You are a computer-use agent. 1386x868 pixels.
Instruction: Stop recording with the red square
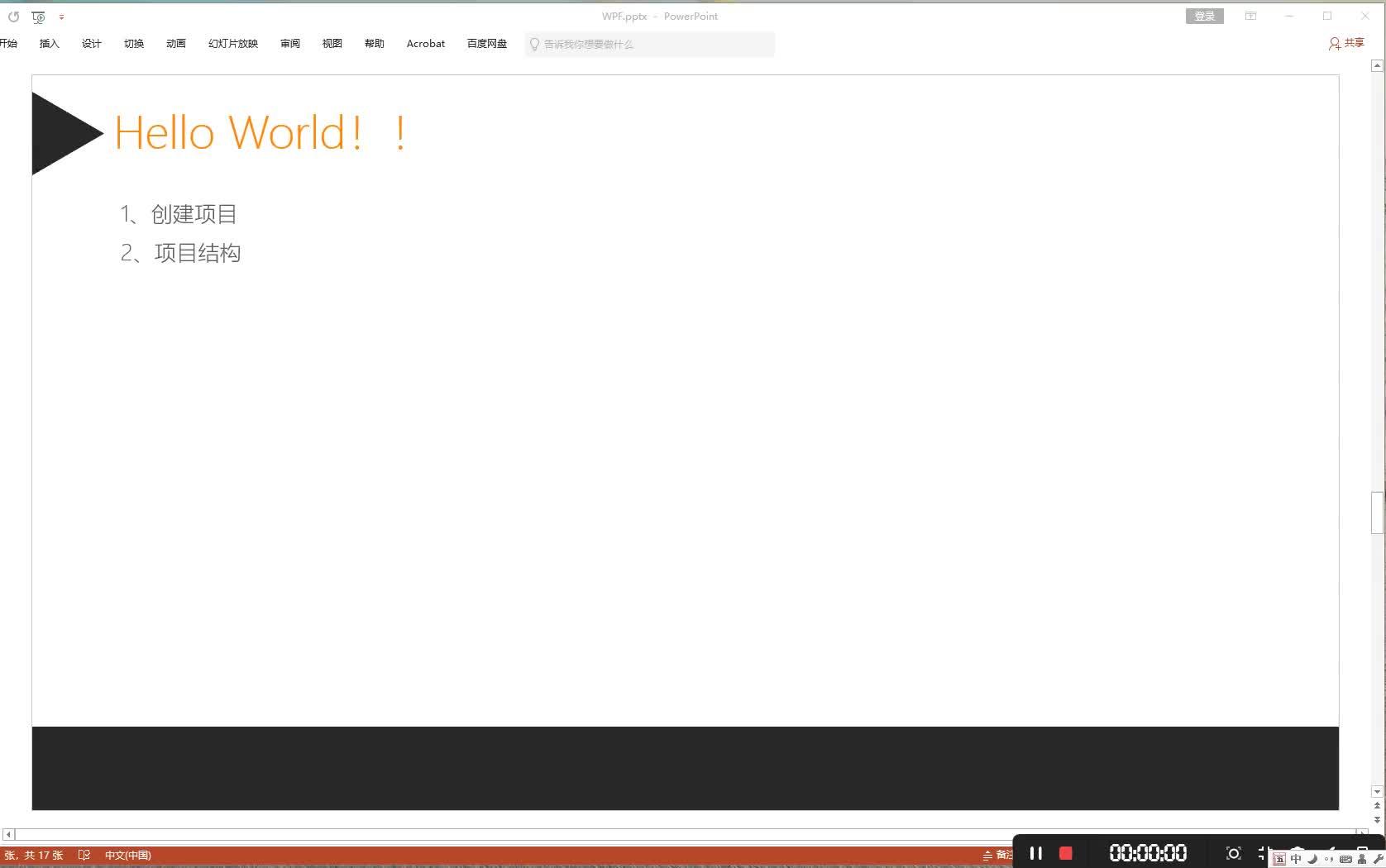[x=1066, y=853]
